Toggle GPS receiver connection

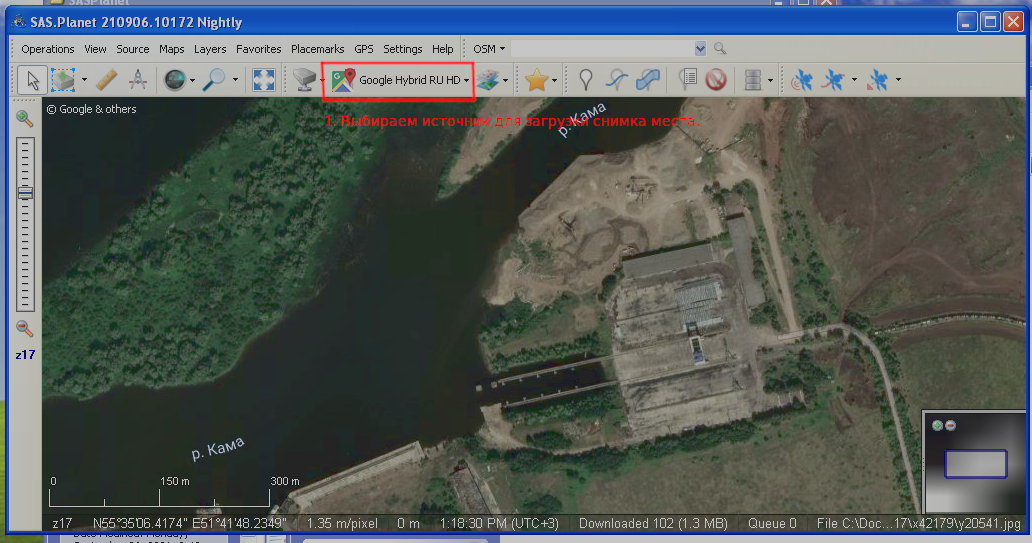tap(802, 80)
